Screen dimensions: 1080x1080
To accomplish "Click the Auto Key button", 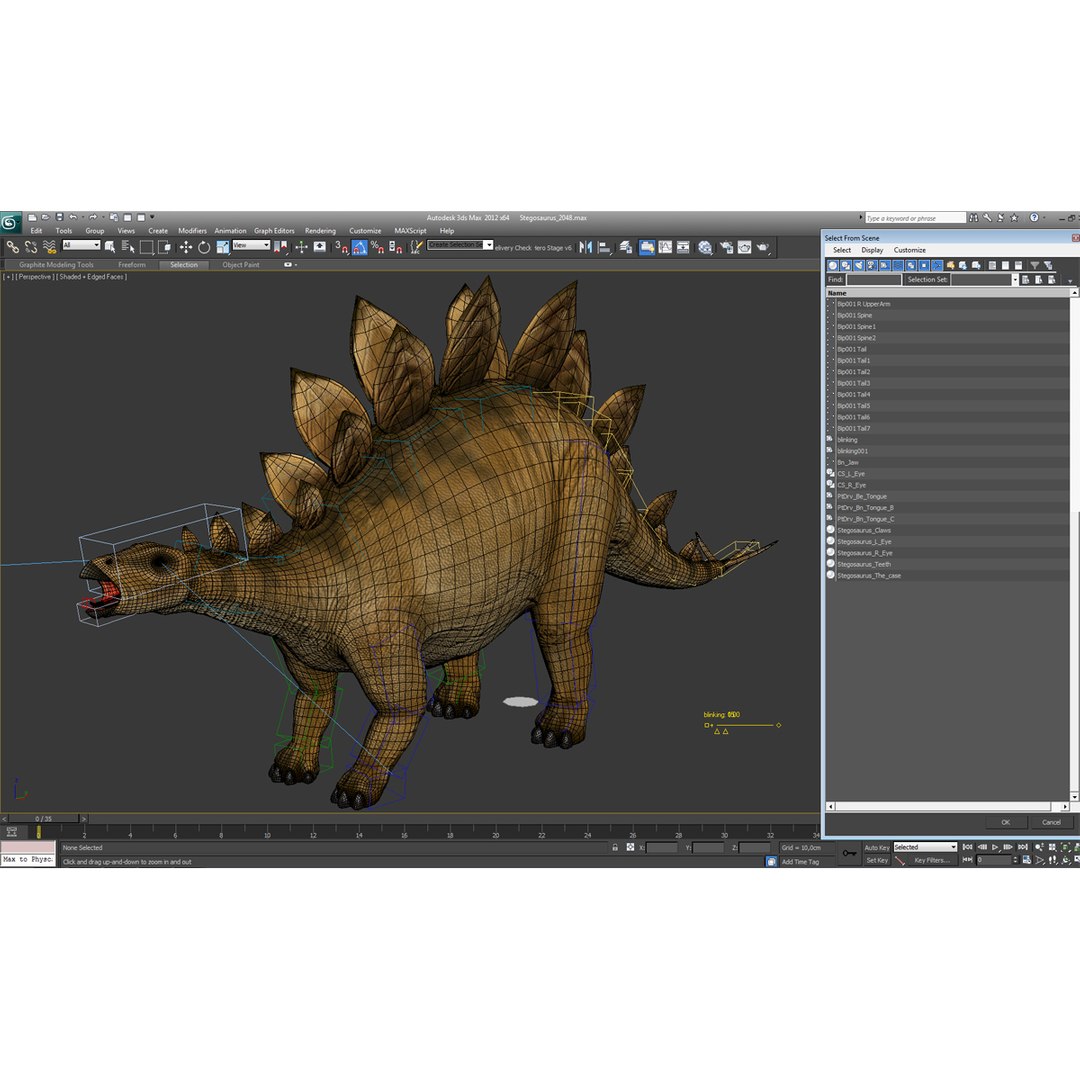I will [876, 848].
